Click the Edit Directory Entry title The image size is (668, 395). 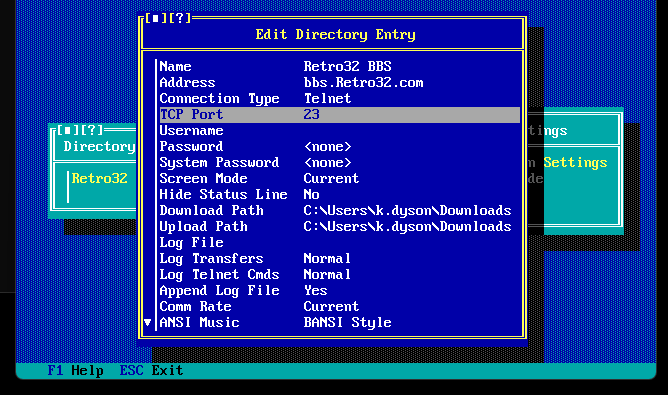coord(335,35)
